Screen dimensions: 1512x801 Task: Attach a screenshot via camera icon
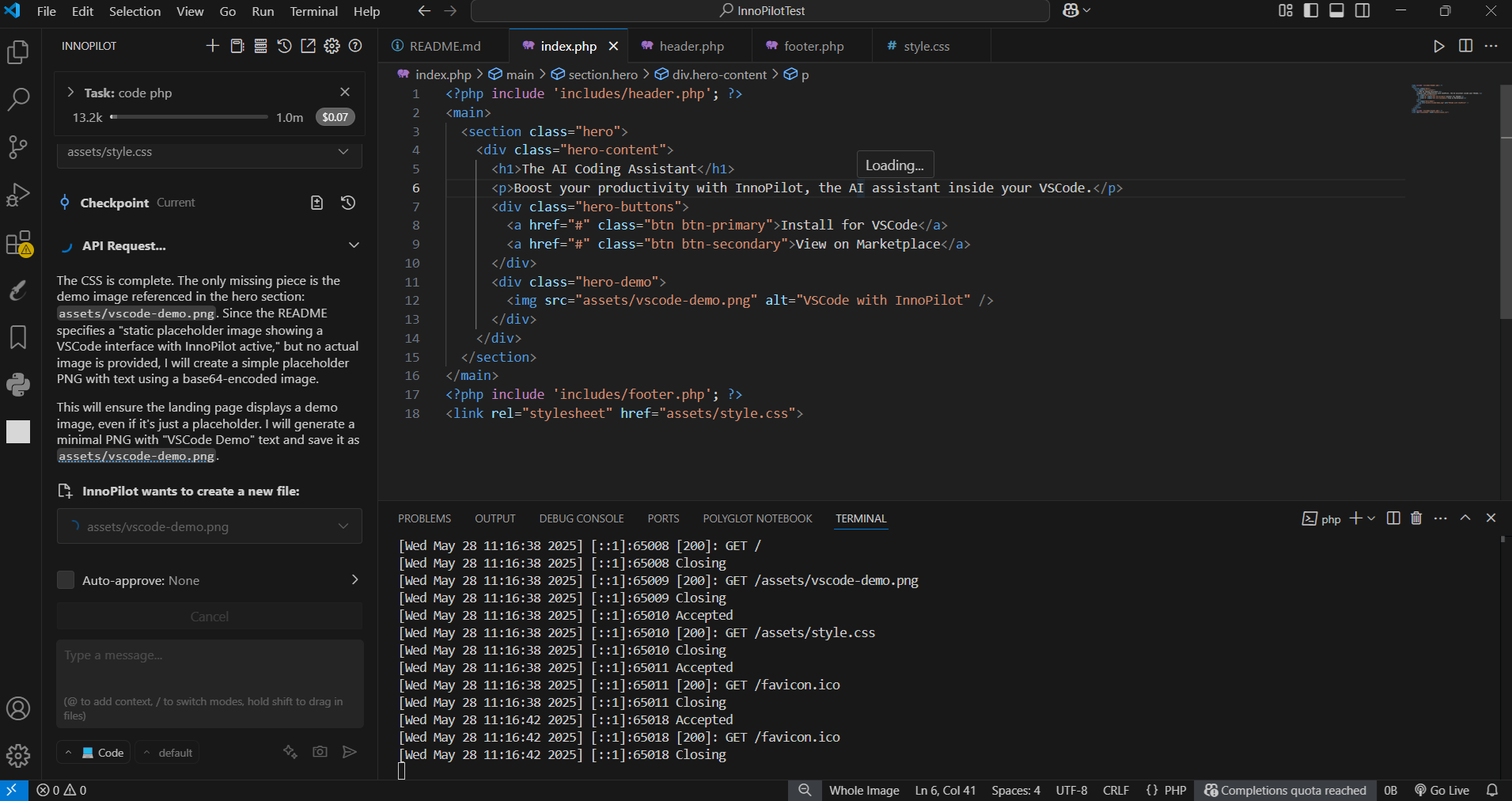319,752
